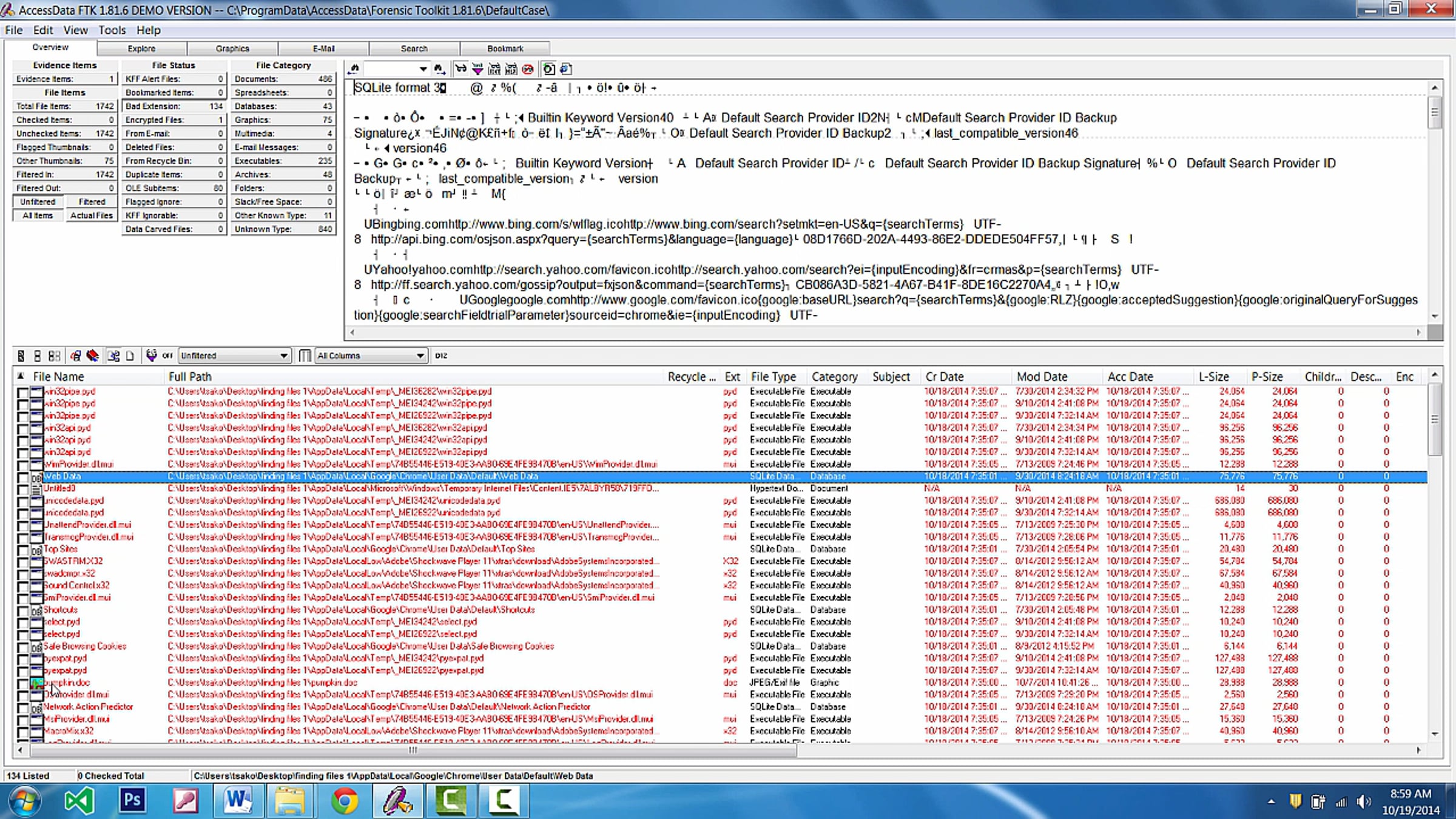Click the red no-Internet-Explorer icon
Screen dimensions: 1456x819
[x=528, y=69]
